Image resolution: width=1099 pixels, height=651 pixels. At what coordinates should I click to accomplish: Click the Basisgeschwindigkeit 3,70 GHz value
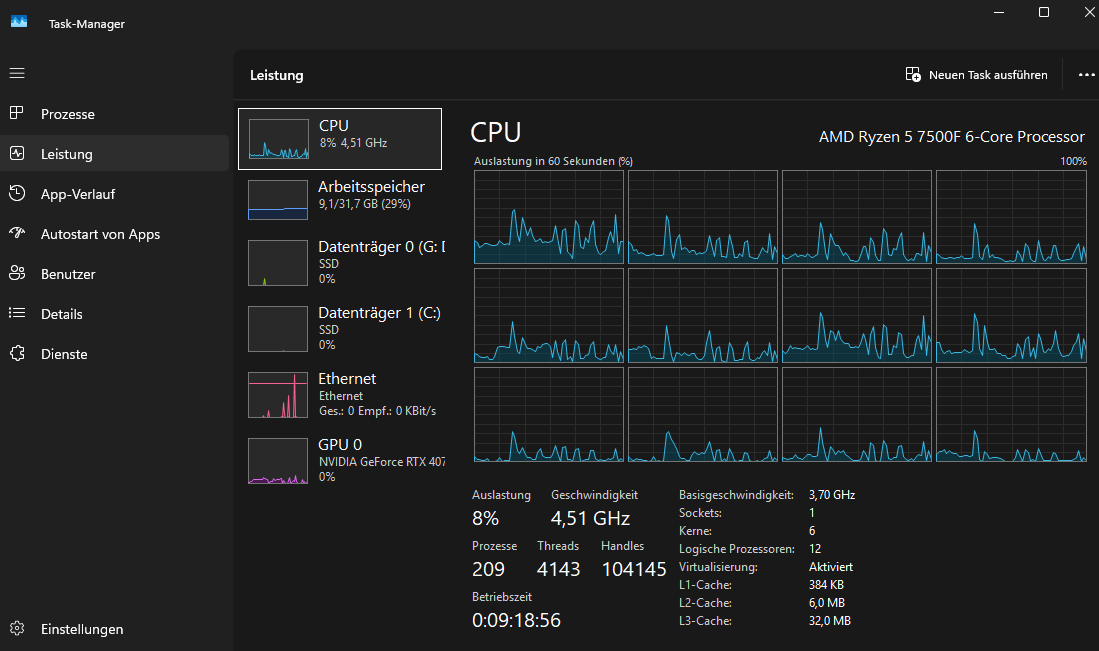click(832, 495)
